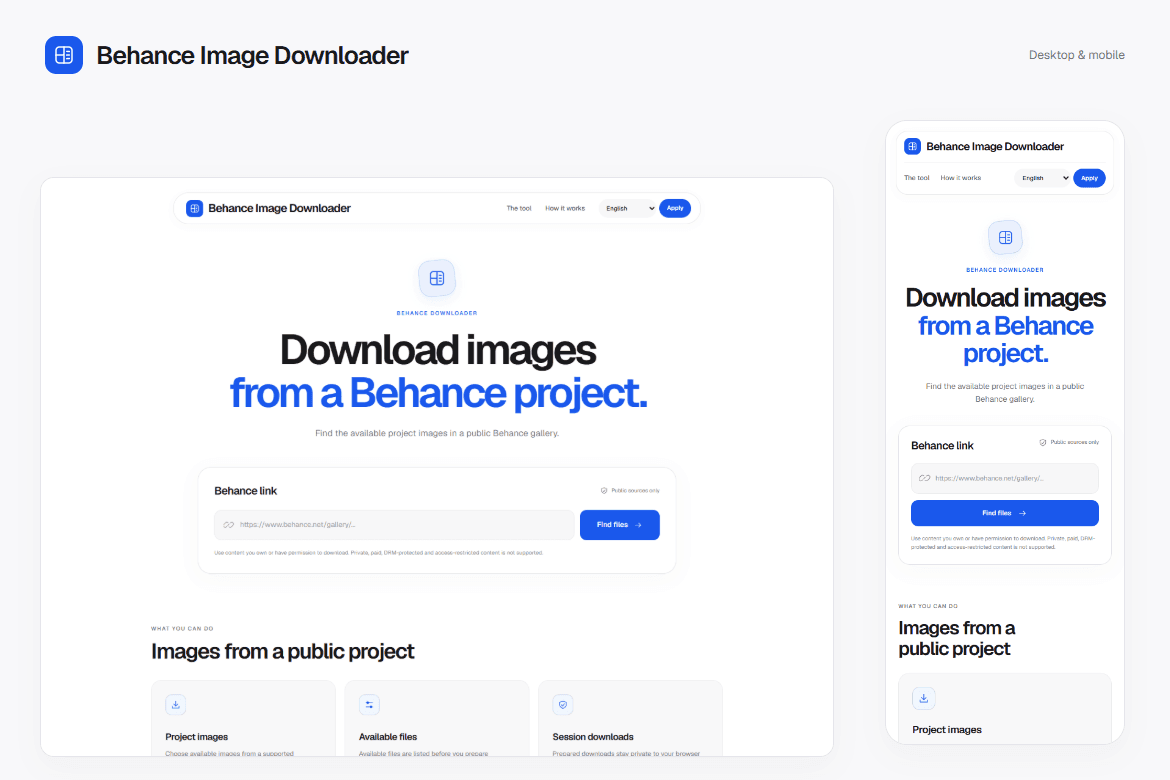Click the desktop Find files button
Viewport: 1170px width, 780px height.
pyautogui.click(x=619, y=525)
